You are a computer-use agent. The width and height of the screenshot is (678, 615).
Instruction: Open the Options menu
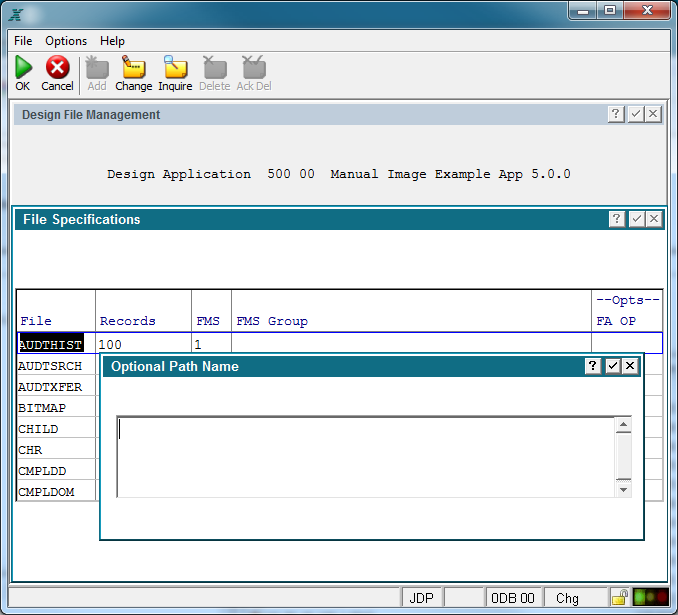pos(66,41)
